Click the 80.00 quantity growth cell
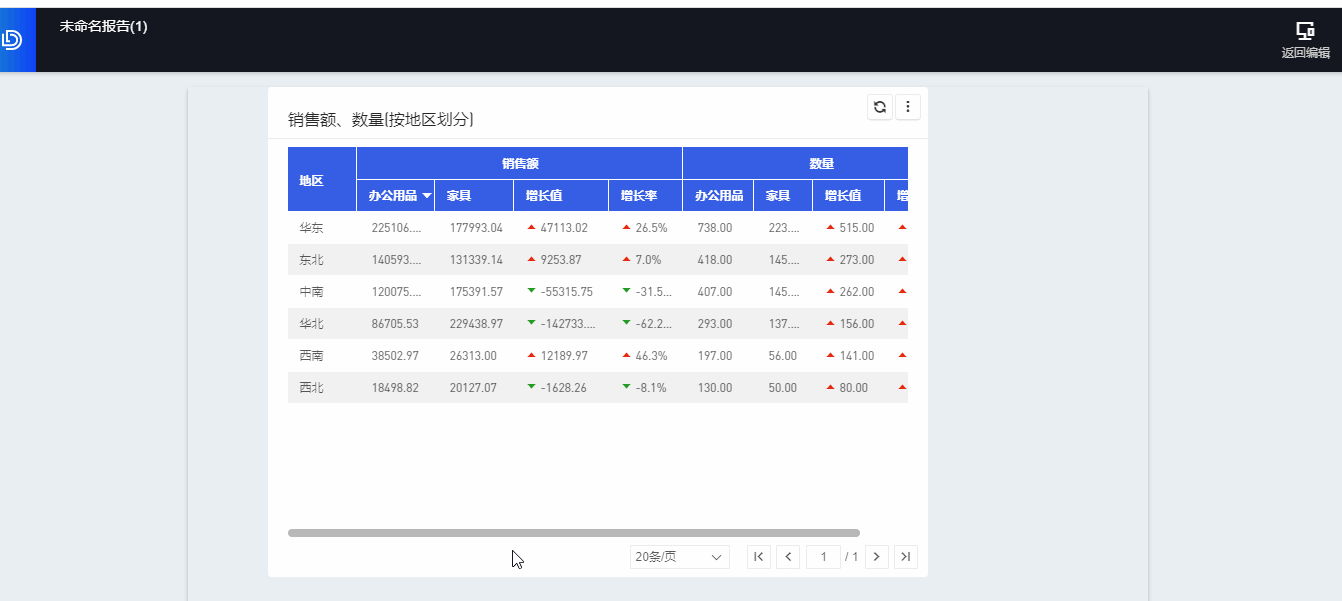Screen dimensions: 1342x601 click(849, 388)
